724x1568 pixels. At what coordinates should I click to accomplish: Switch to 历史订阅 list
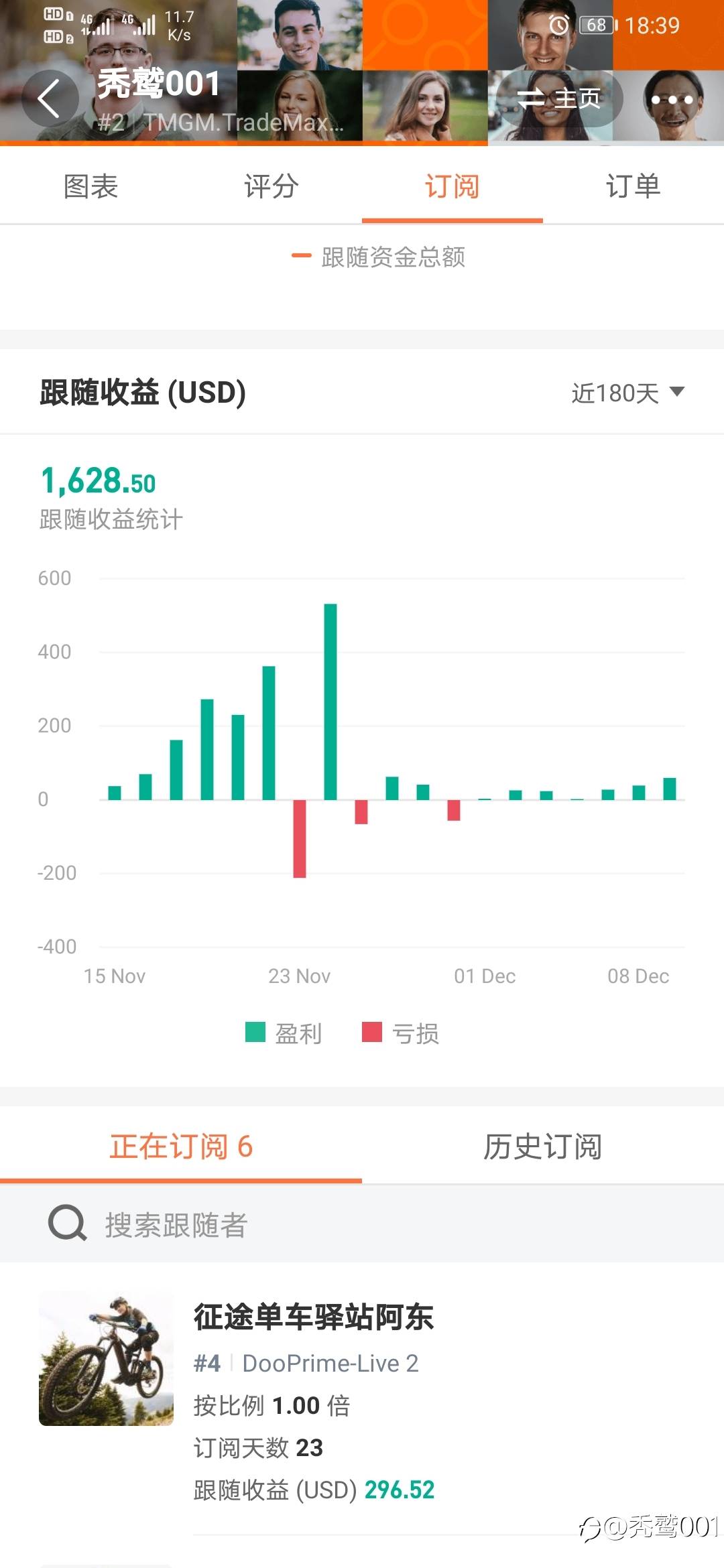pos(542,1147)
